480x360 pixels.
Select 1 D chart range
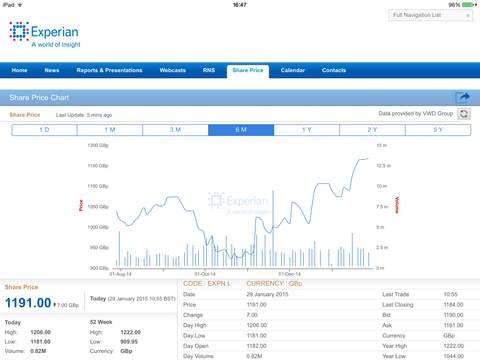pyautogui.click(x=44, y=130)
